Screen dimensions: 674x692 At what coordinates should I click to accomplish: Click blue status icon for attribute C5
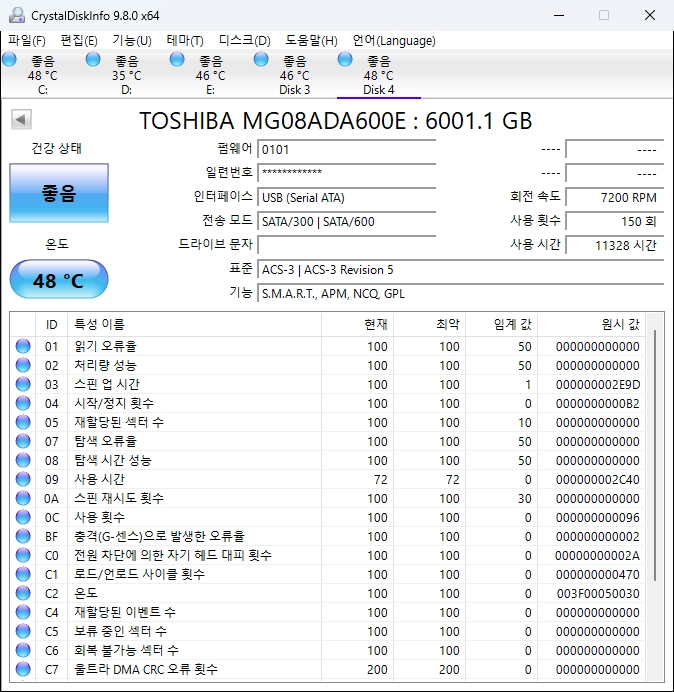[23, 631]
